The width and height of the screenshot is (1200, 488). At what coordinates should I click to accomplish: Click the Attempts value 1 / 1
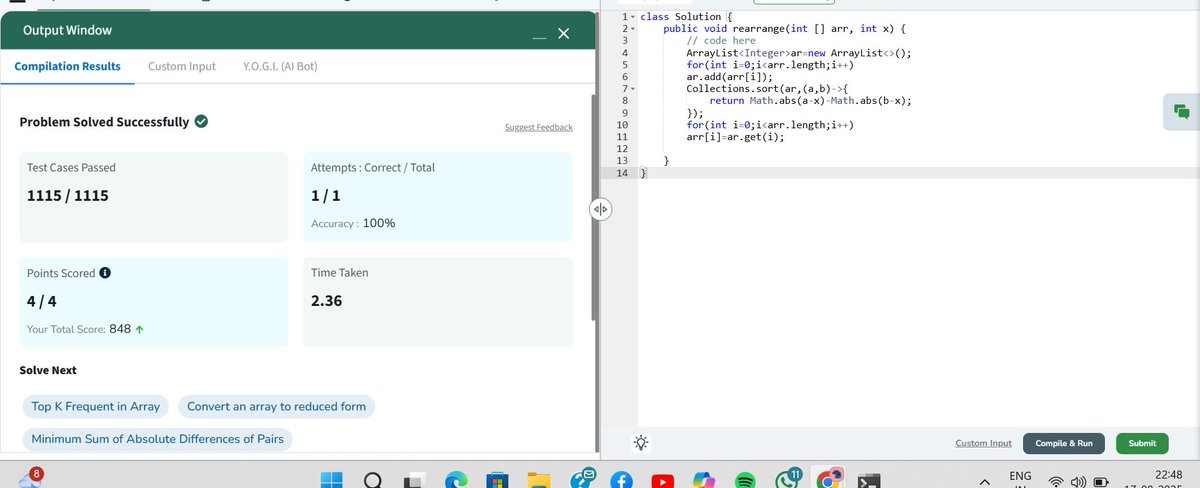[x=325, y=196]
